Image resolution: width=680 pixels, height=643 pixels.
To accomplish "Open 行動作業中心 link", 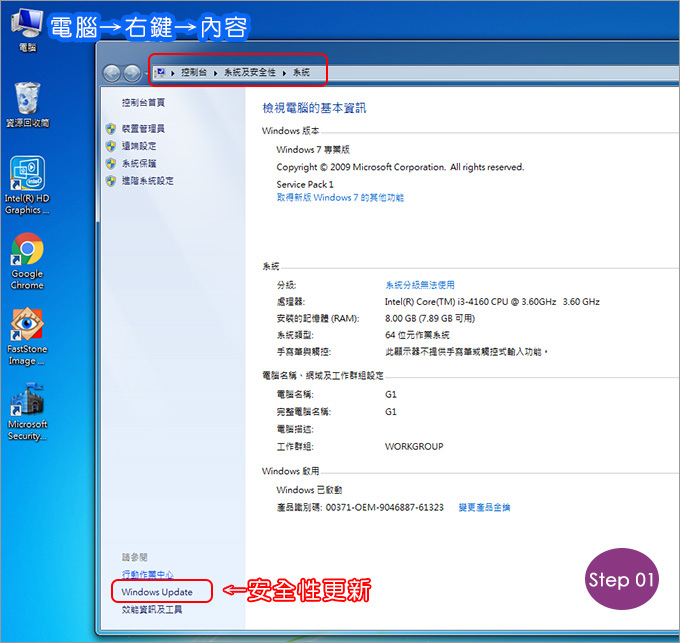I will pyautogui.click(x=147, y=574).
